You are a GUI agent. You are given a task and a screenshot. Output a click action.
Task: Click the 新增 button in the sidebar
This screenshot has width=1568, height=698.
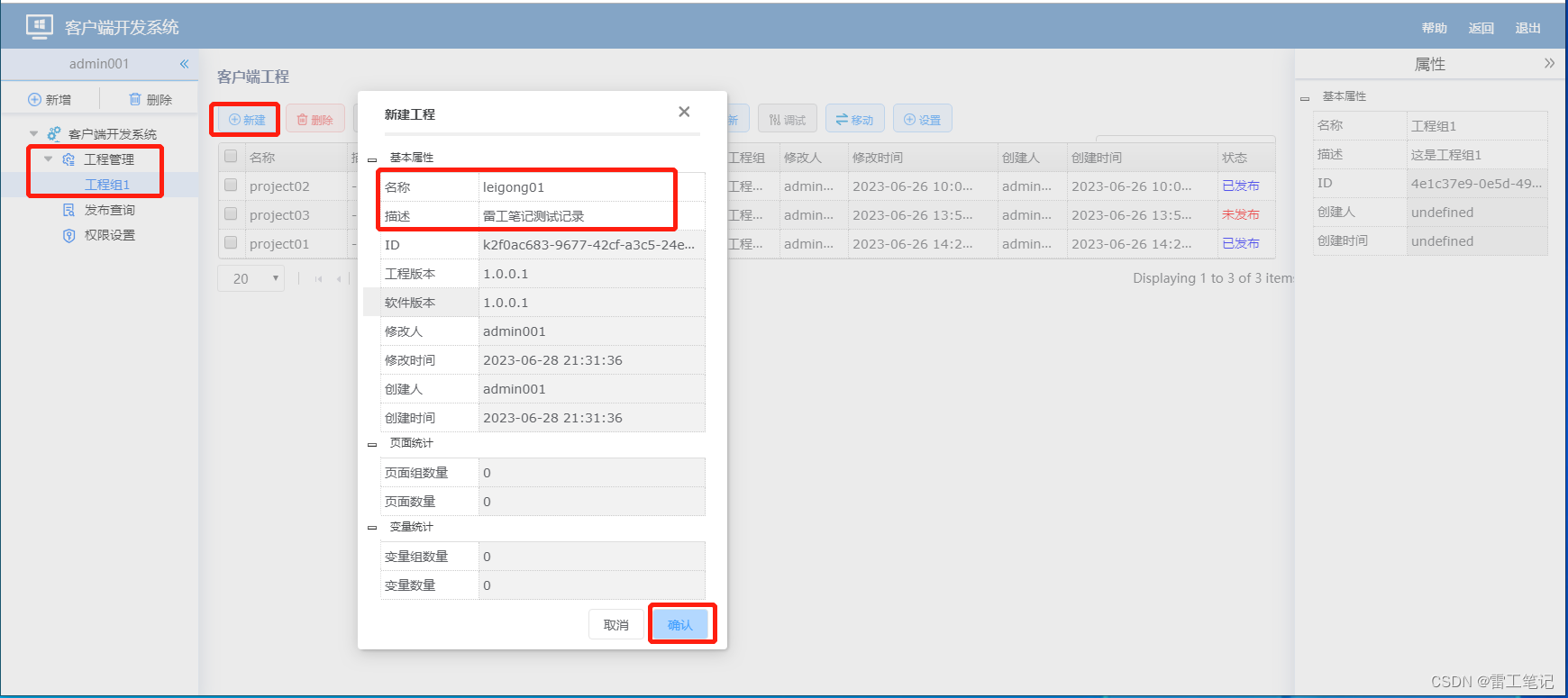tap(50, 99)
